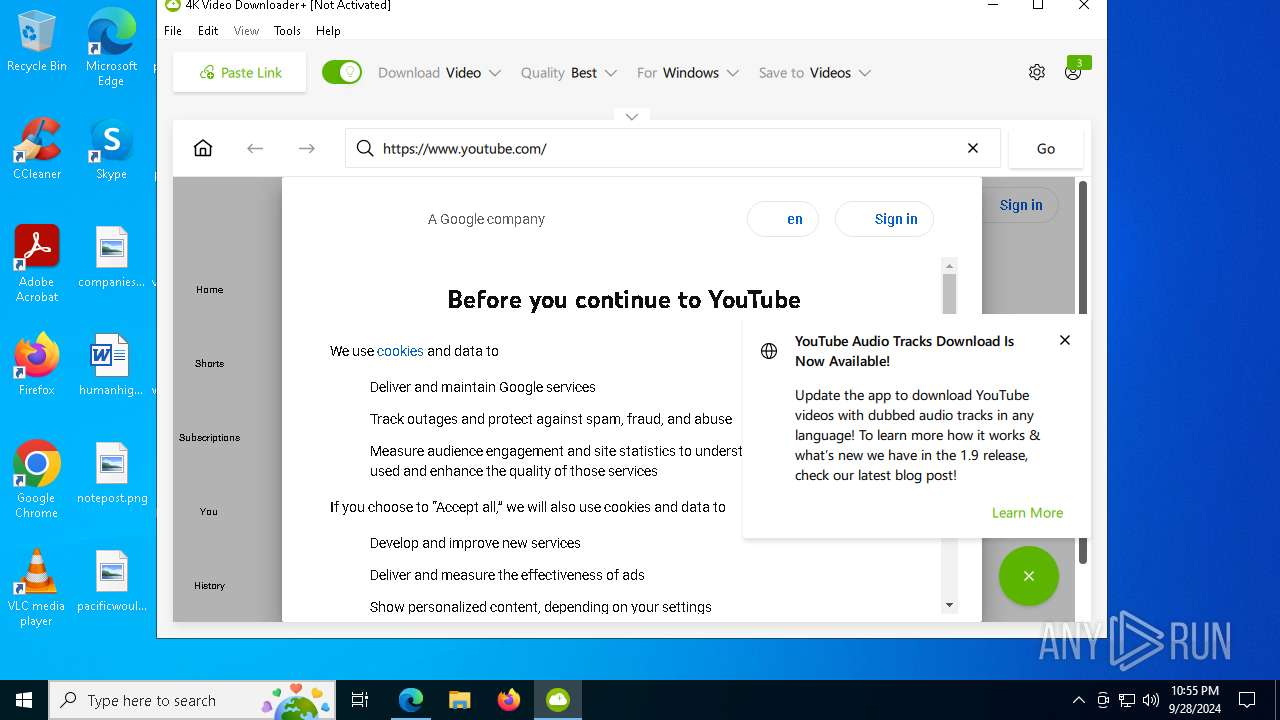Click Learn More in the notification
This screenshot has width=1280, height=720.
(1027, 513)
